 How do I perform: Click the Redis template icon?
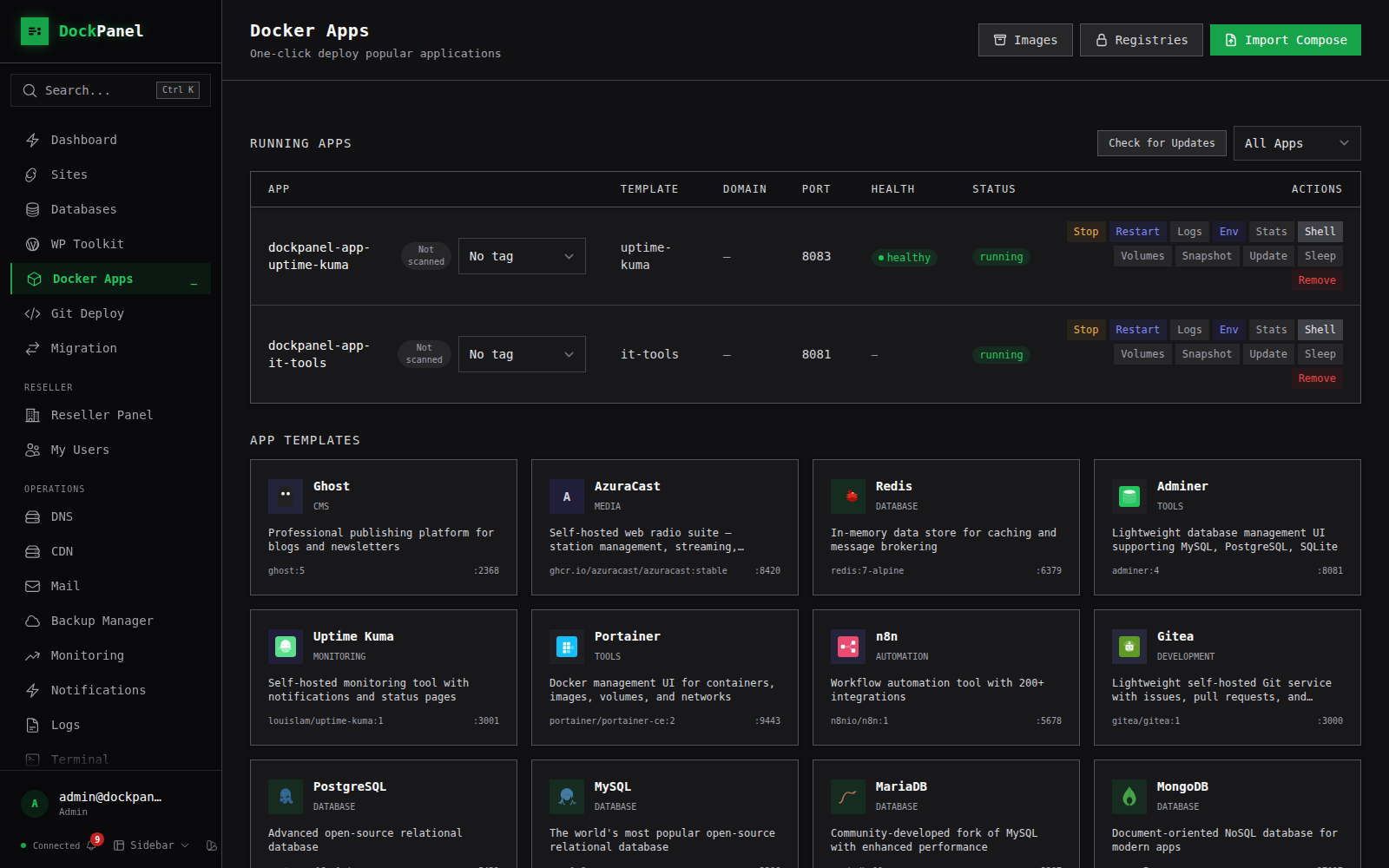(x=848, y=496)
